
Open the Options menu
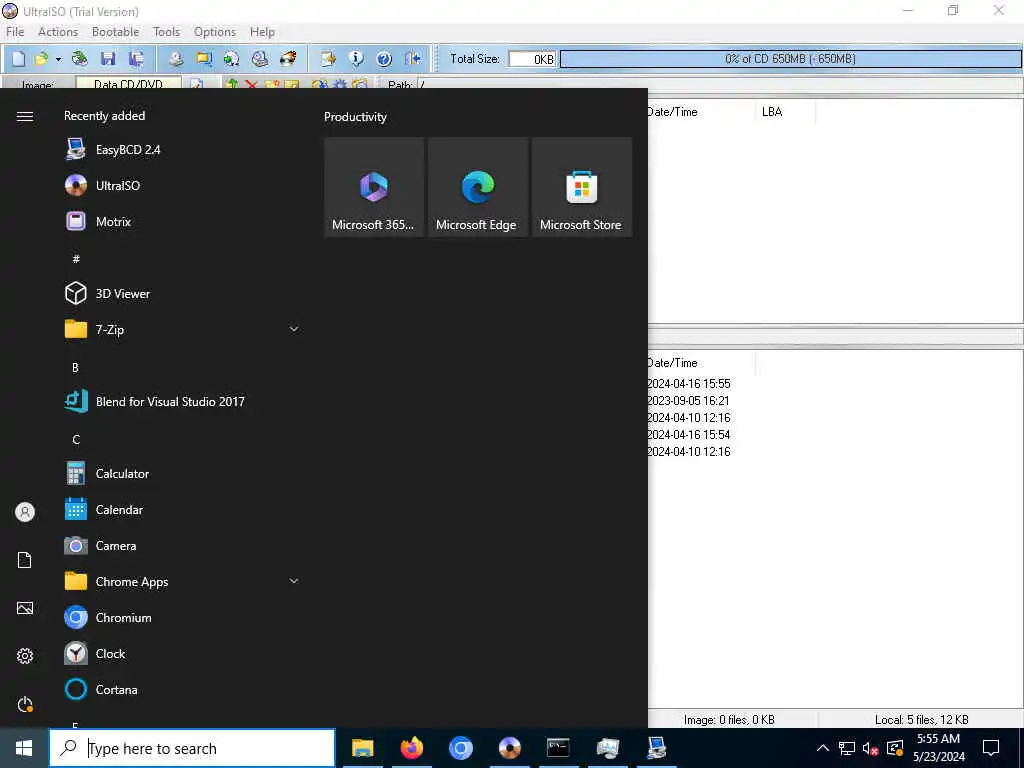(x=215, y=32)
